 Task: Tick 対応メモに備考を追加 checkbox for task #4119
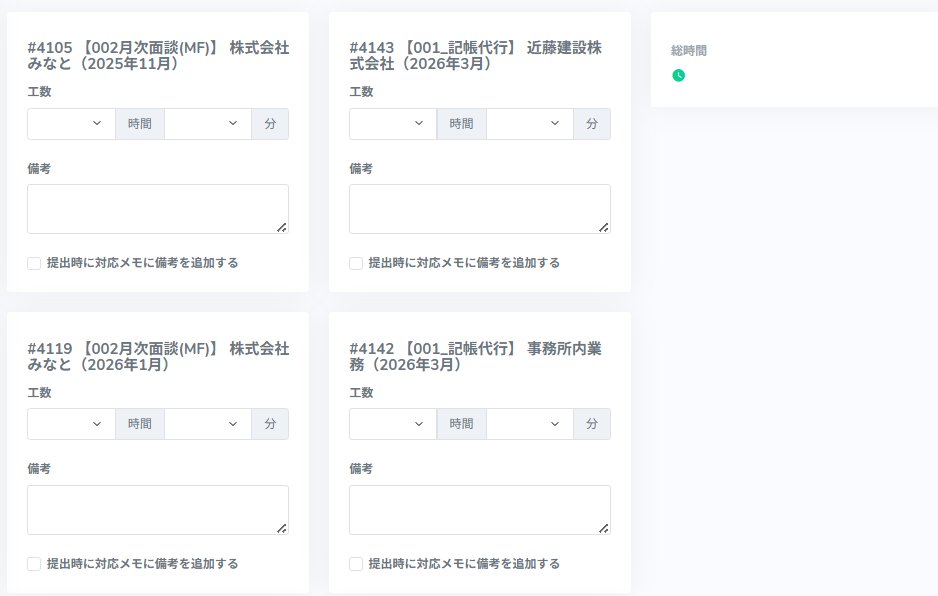coord(34,564)
